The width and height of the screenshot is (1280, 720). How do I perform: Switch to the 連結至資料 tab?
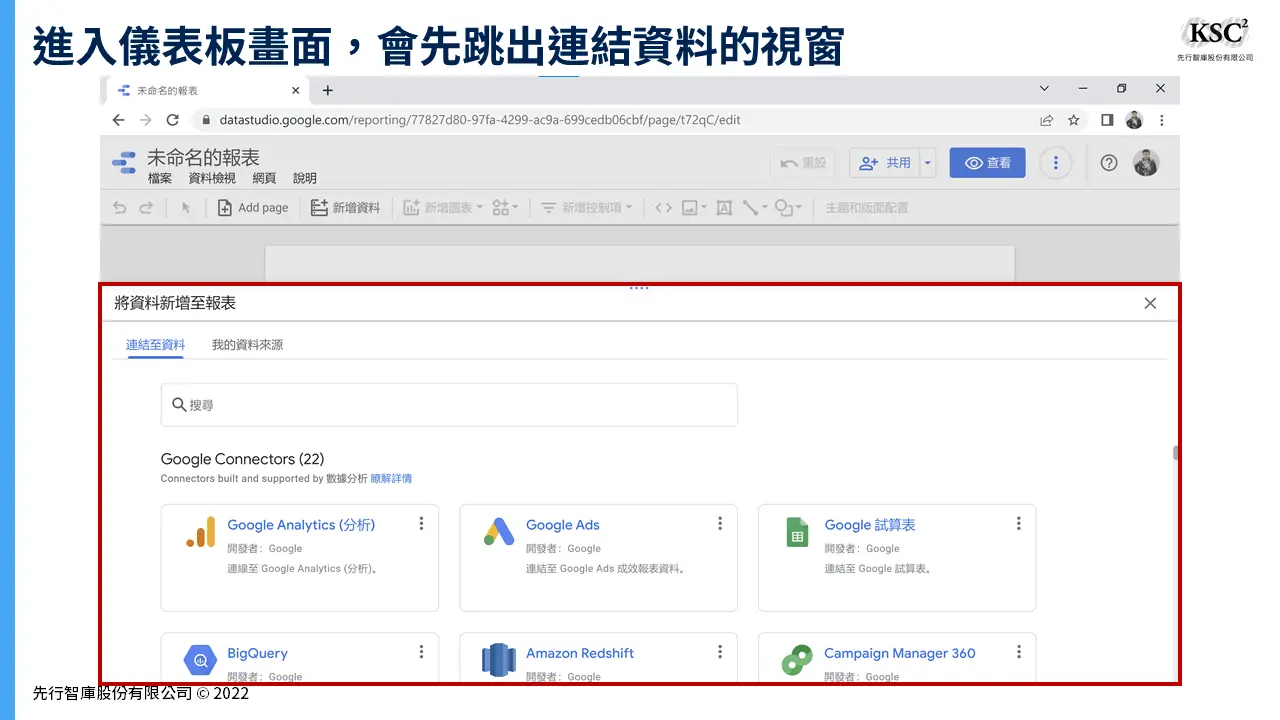pyautogui.click(x=155, y=345)
